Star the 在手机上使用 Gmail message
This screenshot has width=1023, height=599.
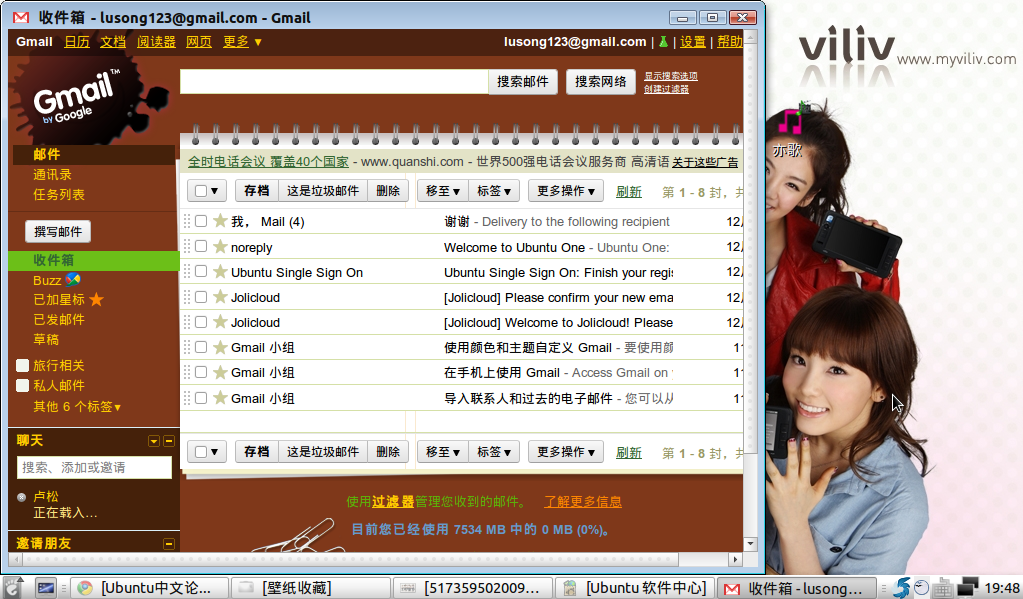click(x=221, y=372)
